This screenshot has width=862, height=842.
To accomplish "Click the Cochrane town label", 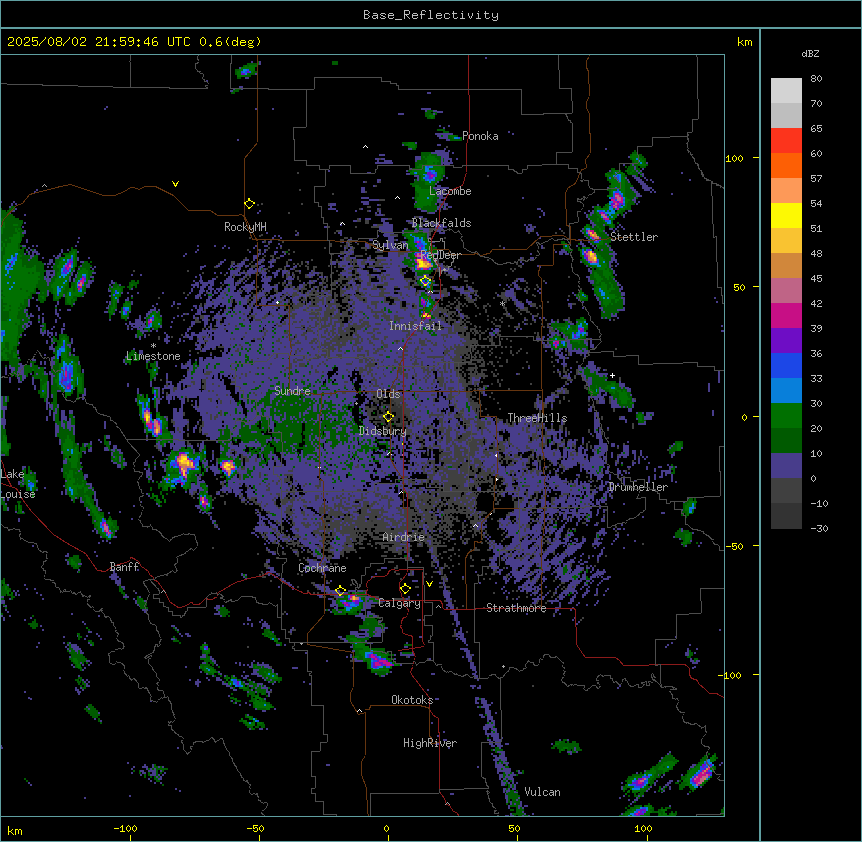I will pyautogui.click(x=322, y=568).
